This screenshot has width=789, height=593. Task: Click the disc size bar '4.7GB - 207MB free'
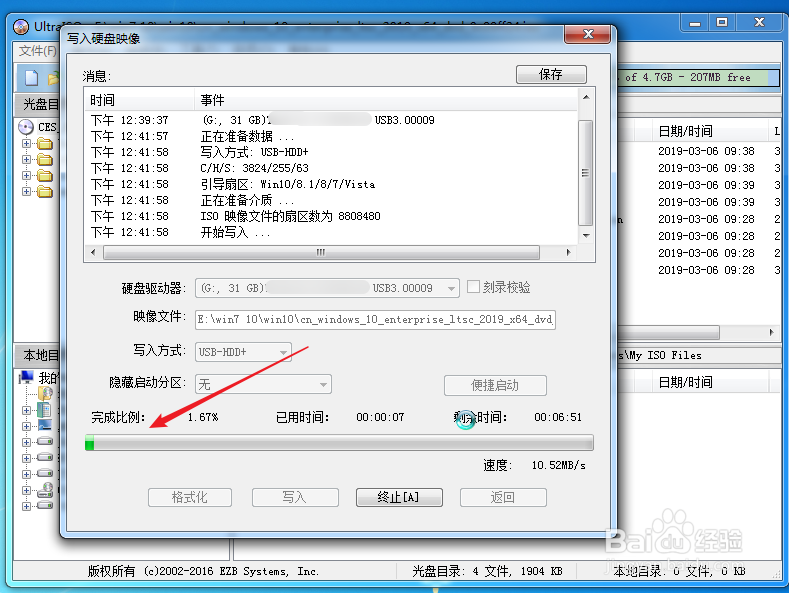(698, 78)
